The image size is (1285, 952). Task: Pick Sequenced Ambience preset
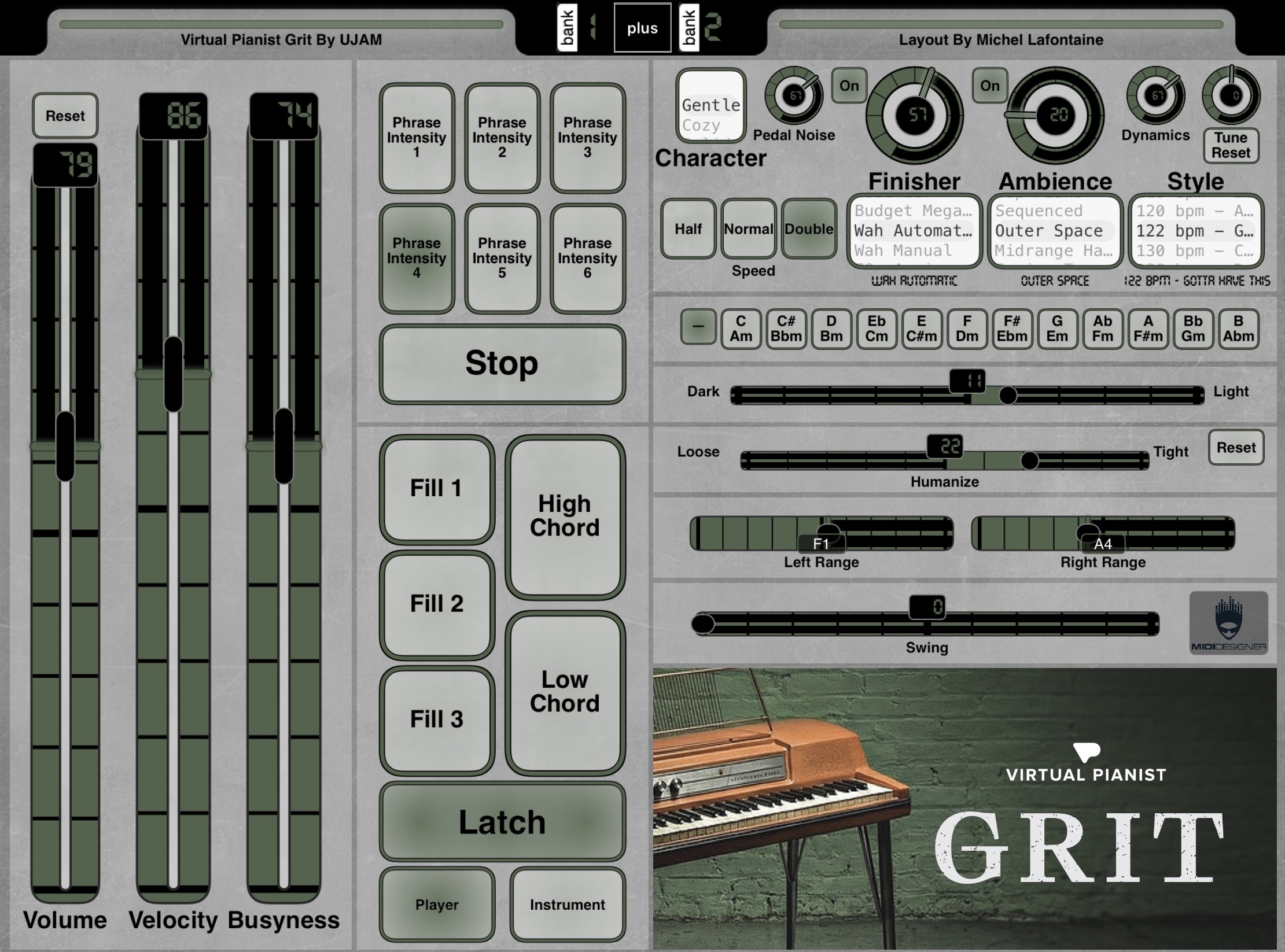click(x=1039, y=211)
